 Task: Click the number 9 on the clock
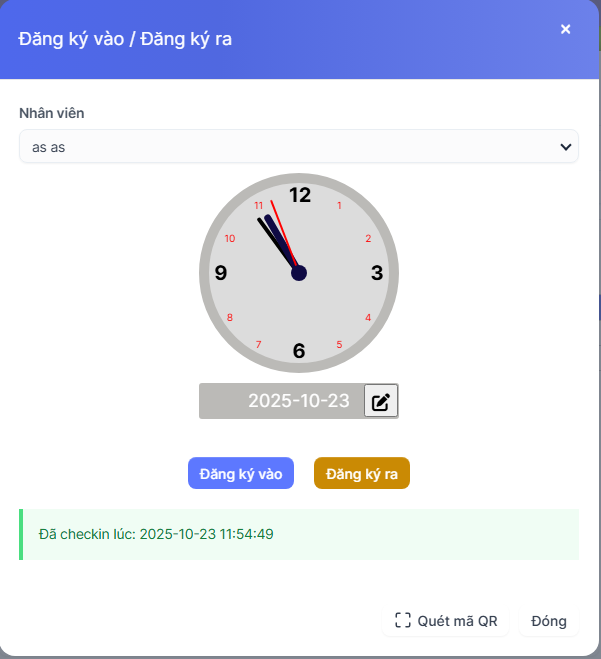221,272
